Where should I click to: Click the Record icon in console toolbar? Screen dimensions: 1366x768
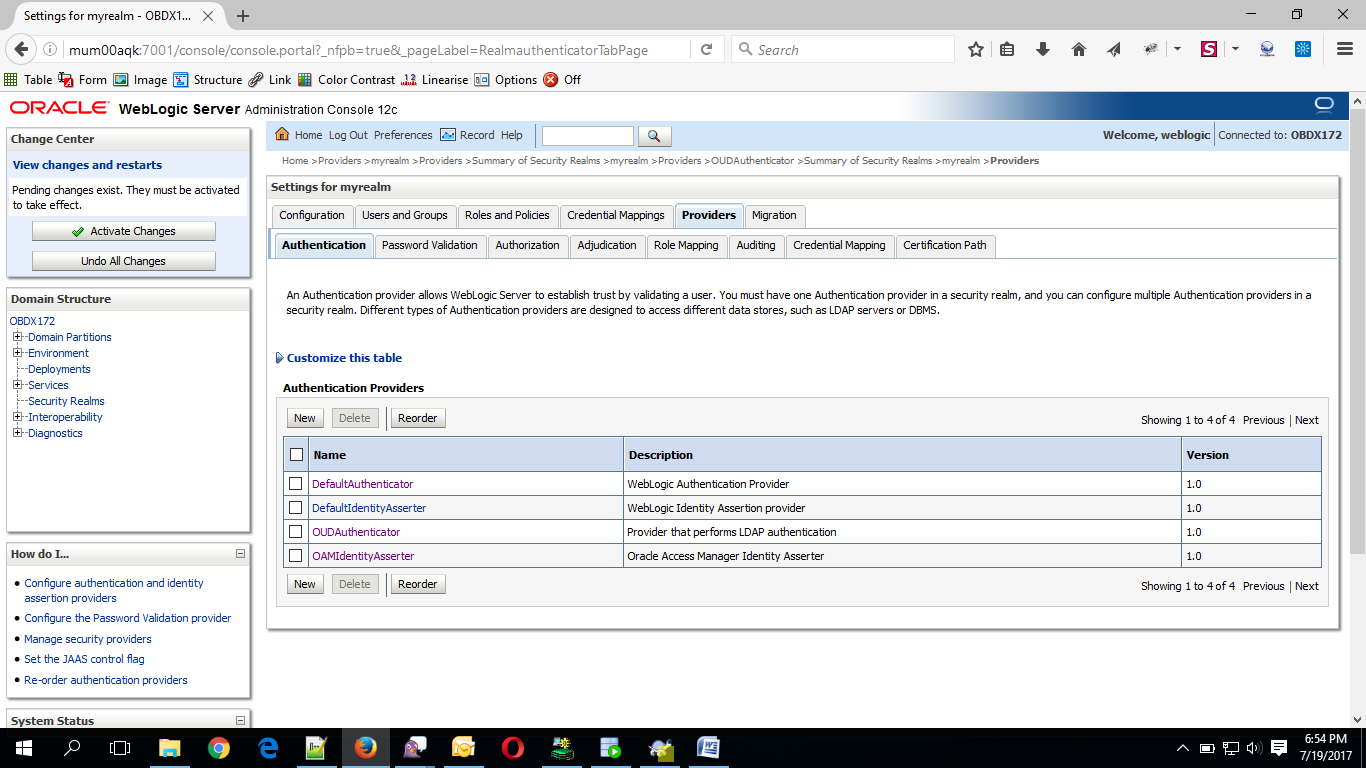448,135
